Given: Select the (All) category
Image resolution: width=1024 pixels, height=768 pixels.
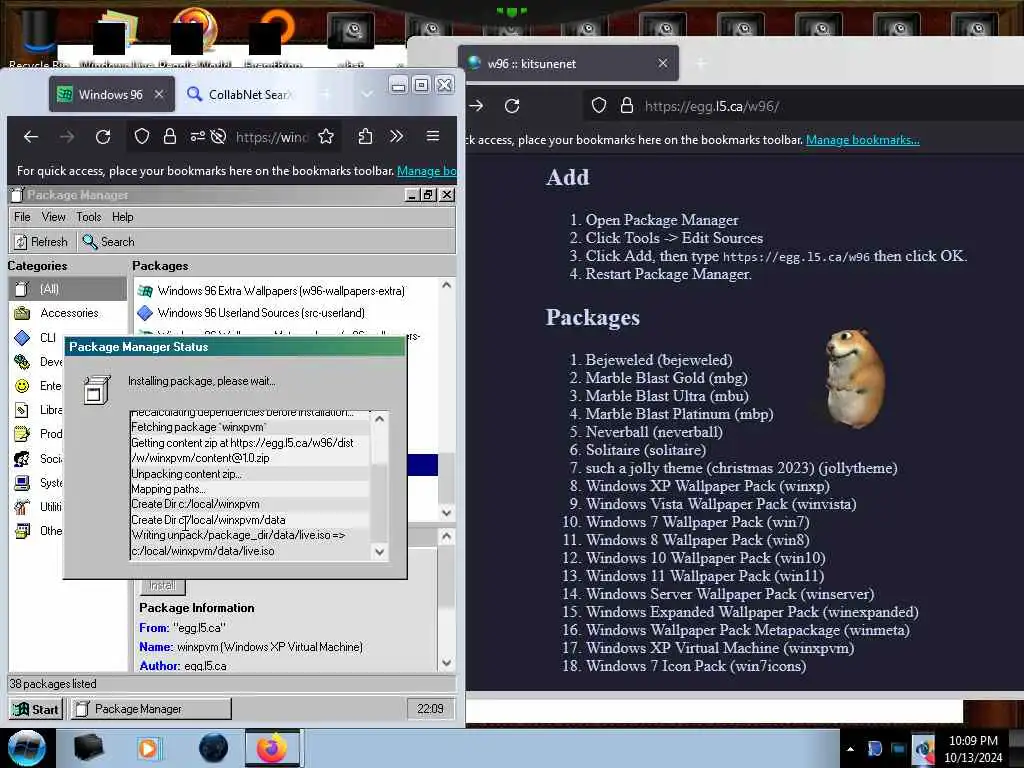Looking at the screenshot, I should coord(68,289).
